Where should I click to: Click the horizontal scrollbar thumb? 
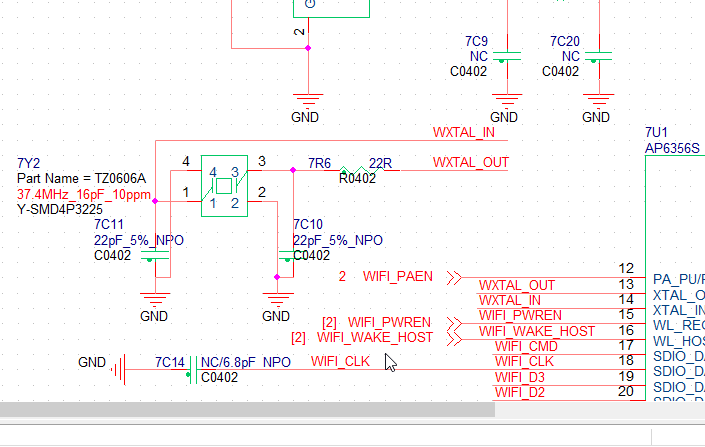click(248, 409)
